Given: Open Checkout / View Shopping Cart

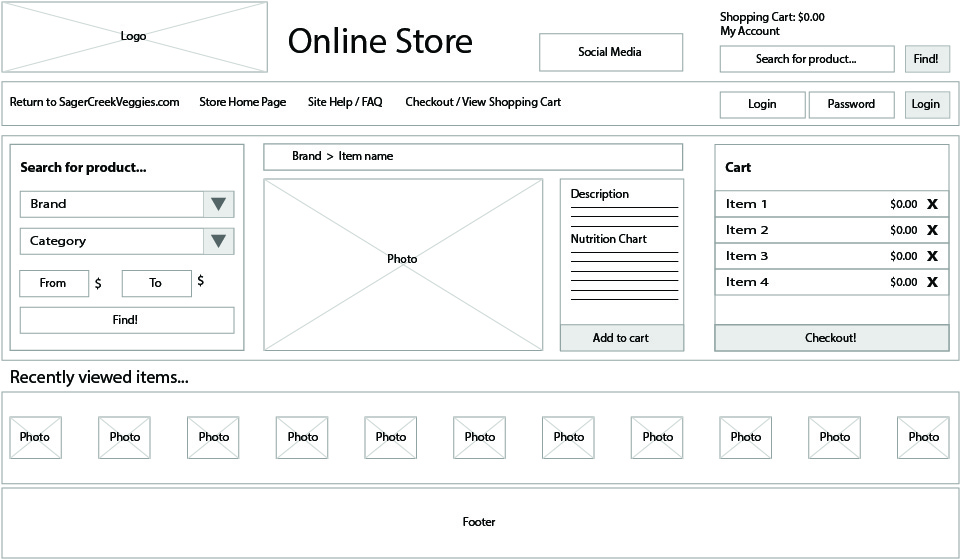Looking at the screenshot, I should coord(483,102).
